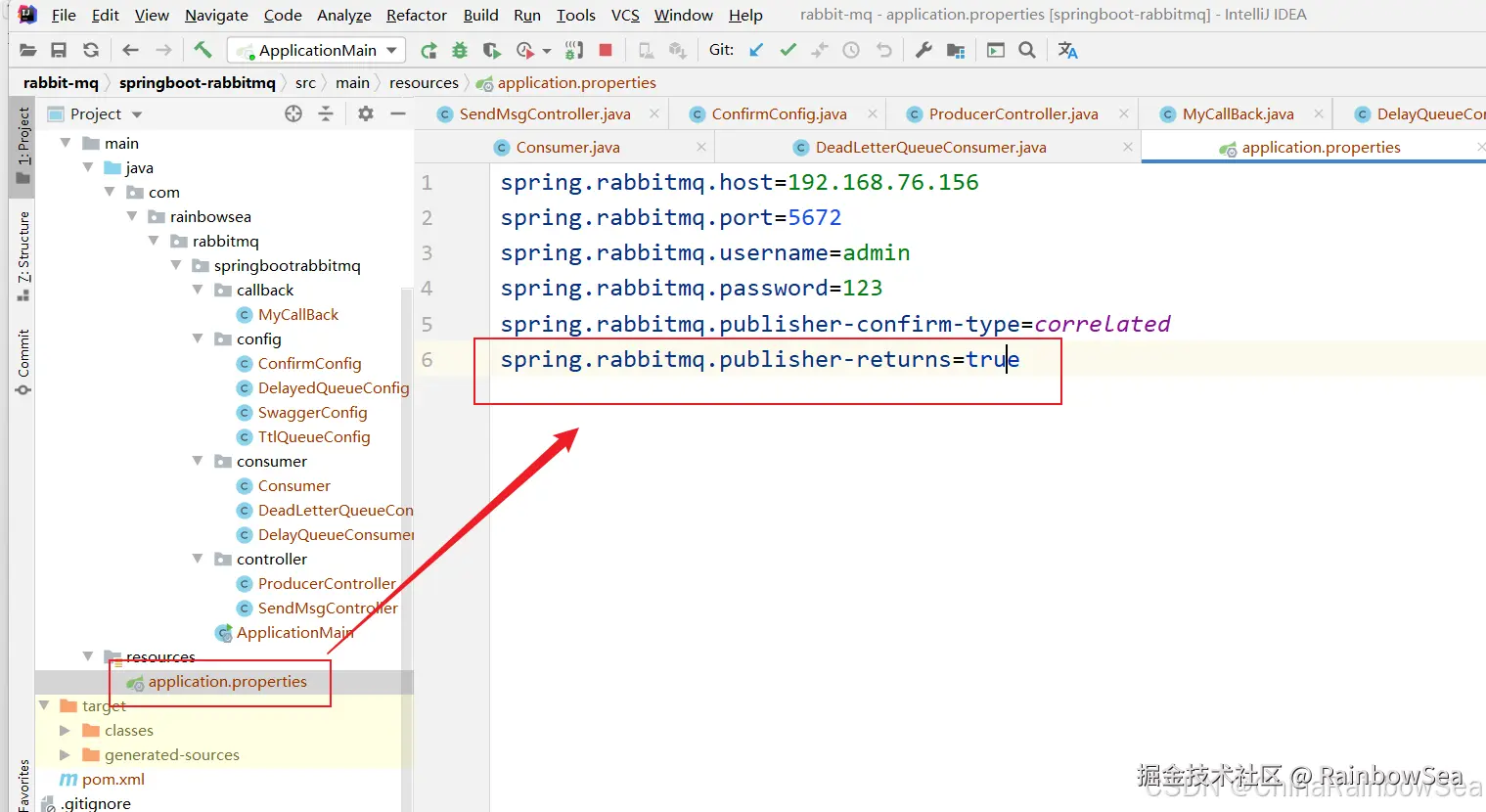Open the Project panel gear options
Viewport: 1486px width, 812px height.
(x=366, y=113)
